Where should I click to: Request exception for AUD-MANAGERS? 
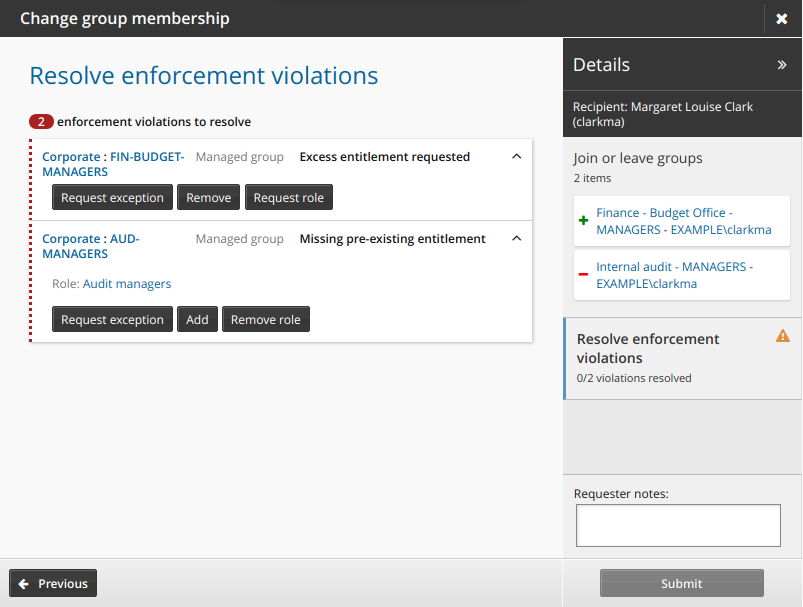[112, 320]
